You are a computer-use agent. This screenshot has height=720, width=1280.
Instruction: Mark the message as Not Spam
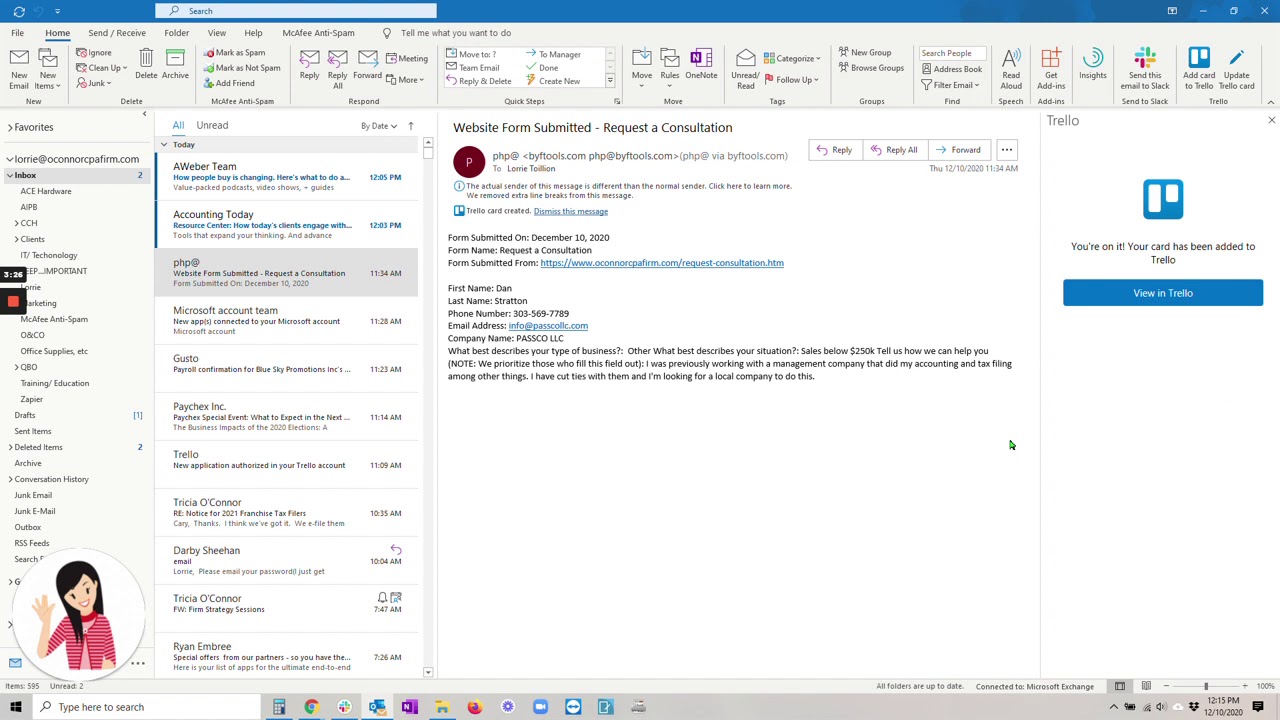[242, 68]
